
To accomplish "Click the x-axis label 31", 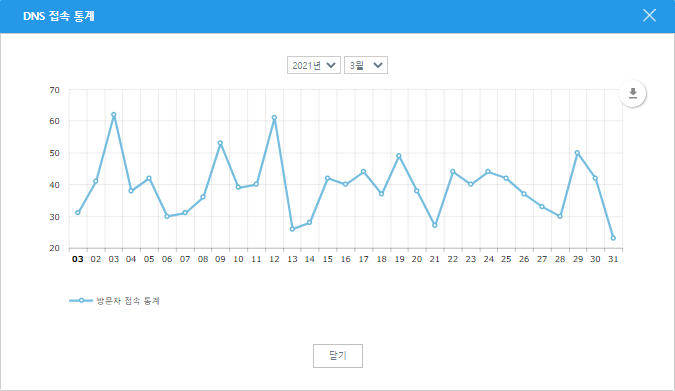I will tap(613, 259).
